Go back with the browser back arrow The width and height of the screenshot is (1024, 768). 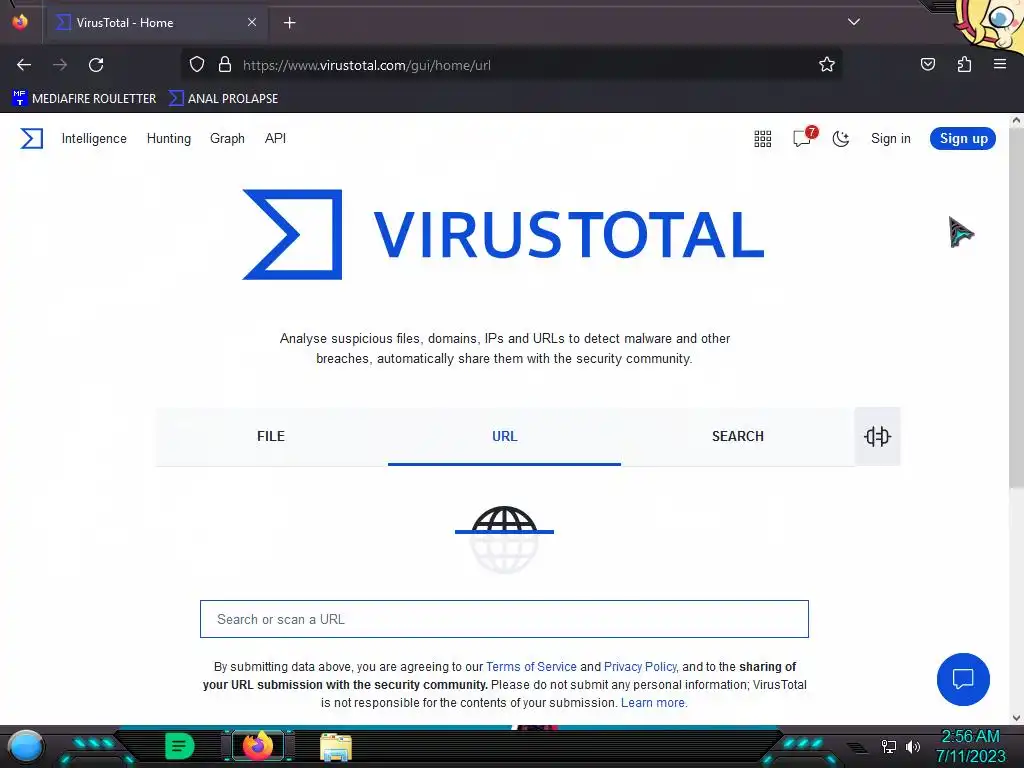pyautogui.click(x=24, y=65)
